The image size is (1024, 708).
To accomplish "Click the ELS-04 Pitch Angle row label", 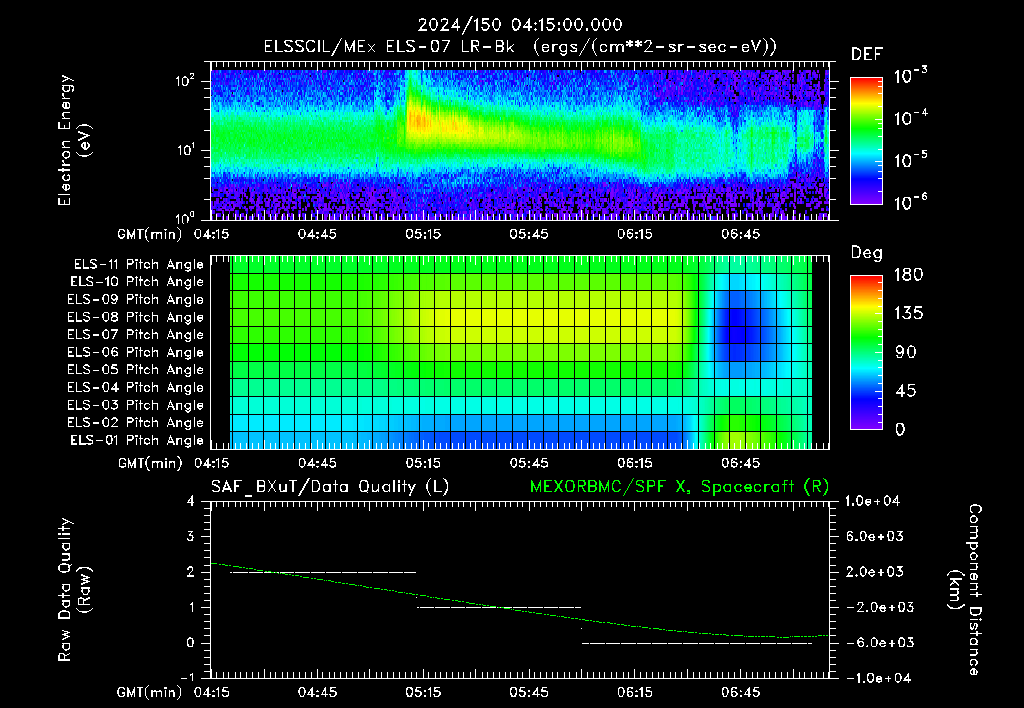I will 136,387.
